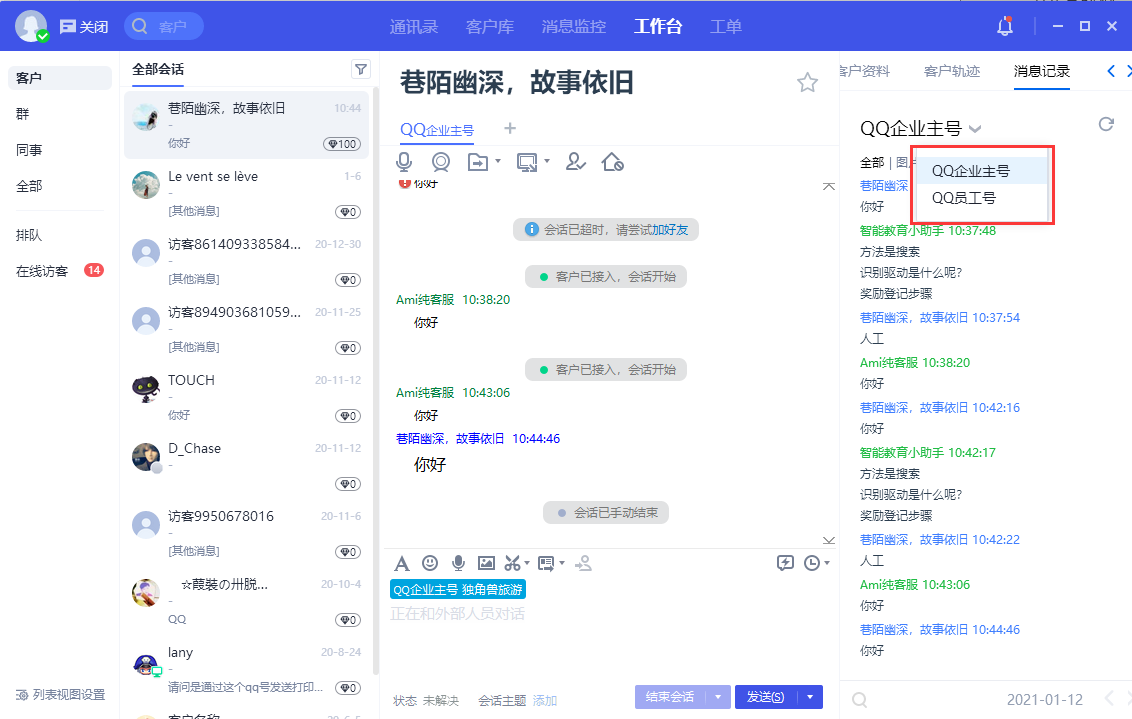This screenshot has width=1132, height=719.
Task: Select the QQ企业主号 chat tab
Action: pos(437,130)
